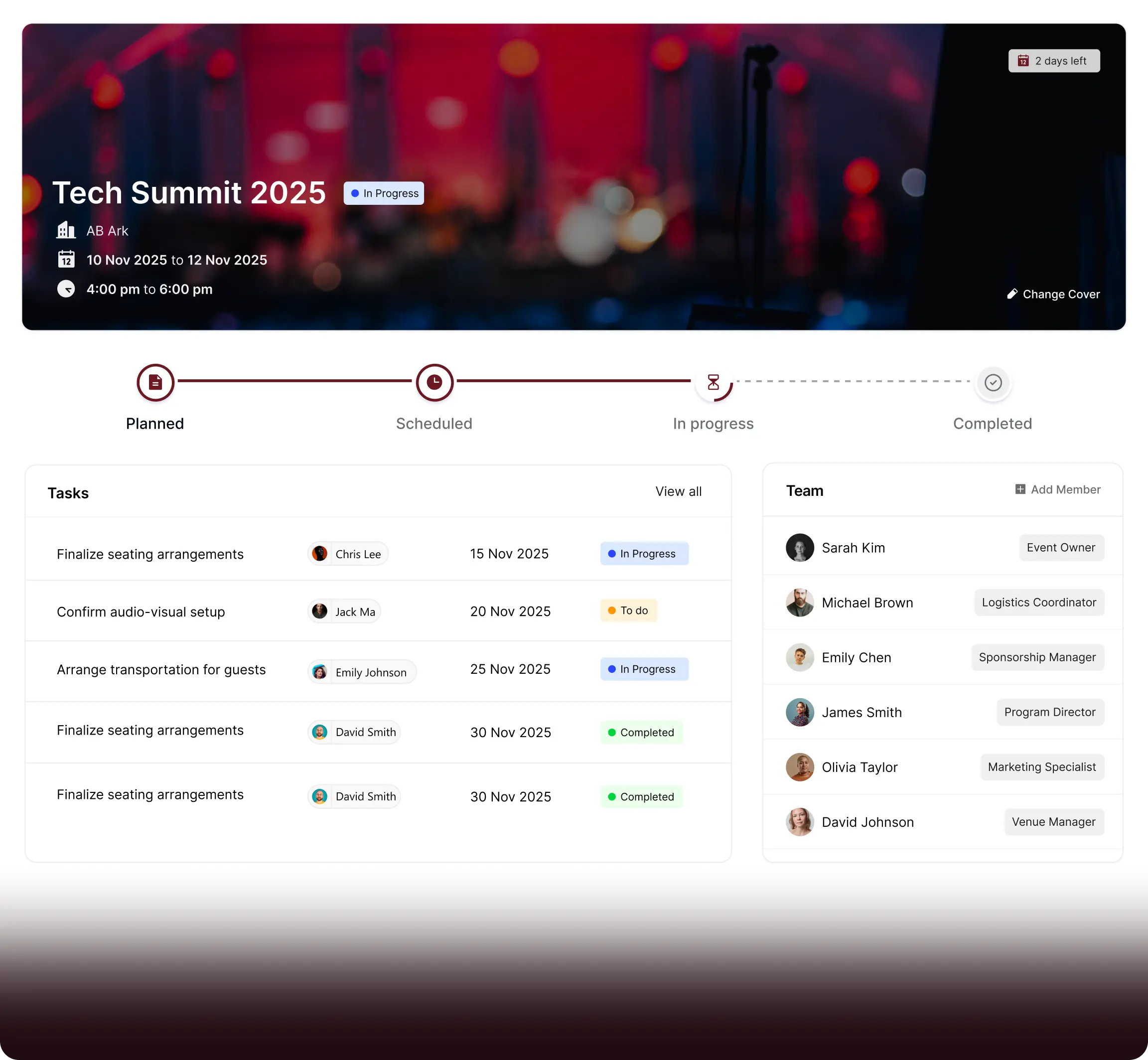Screen dimensions: 1148x1060
Task: Click the Logistics Coordinator role tag
Action: pos(1039,603)
